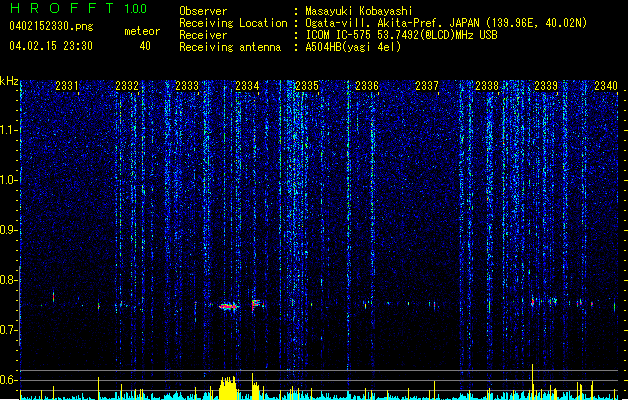The height and width of the screenshot is (400, 629).
Task: Click the strong red meteor echo before 2334
Action: click(229, 307)
